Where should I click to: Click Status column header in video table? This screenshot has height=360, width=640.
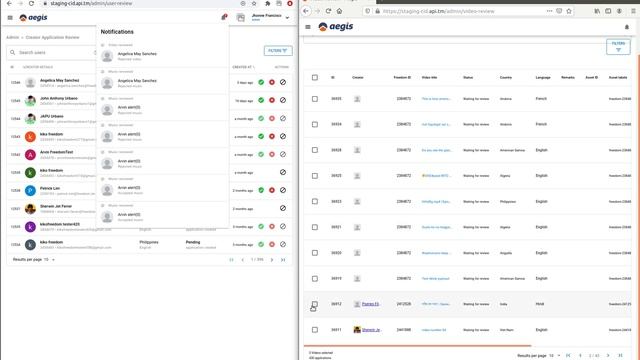tap(468, 78)
